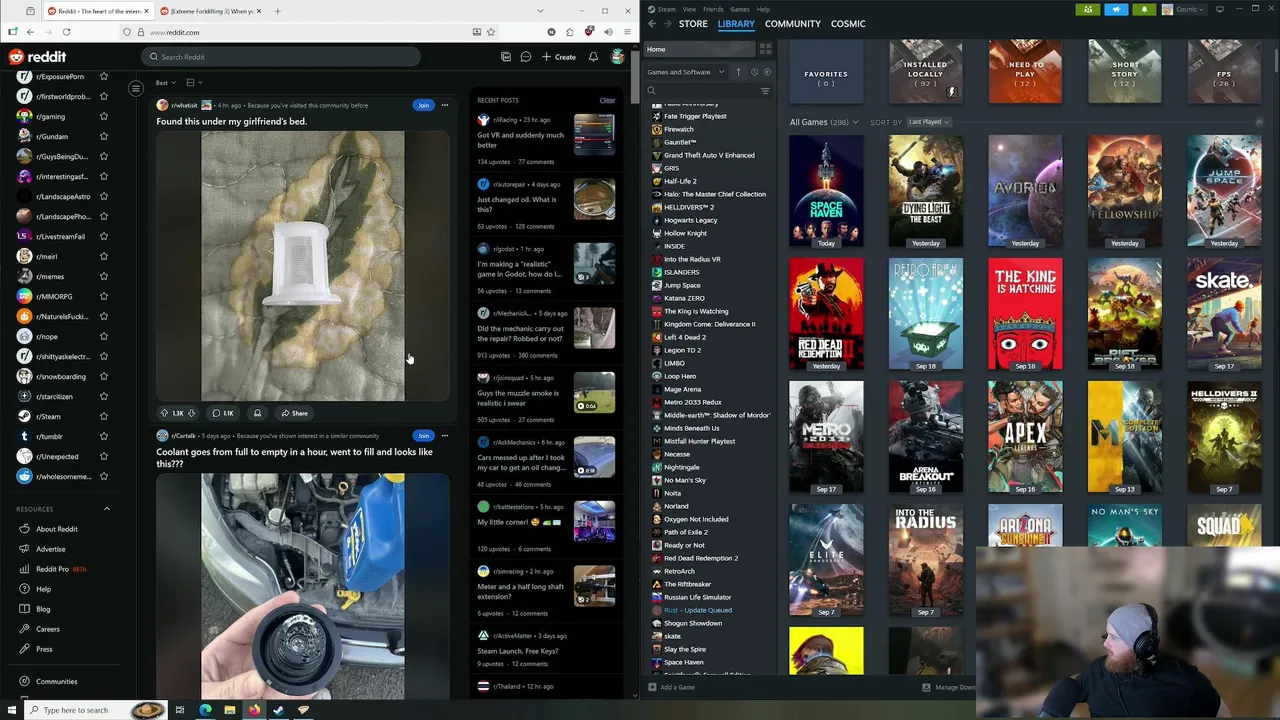
Task: Open Steam friends green button
Action: click(1088, 9)
